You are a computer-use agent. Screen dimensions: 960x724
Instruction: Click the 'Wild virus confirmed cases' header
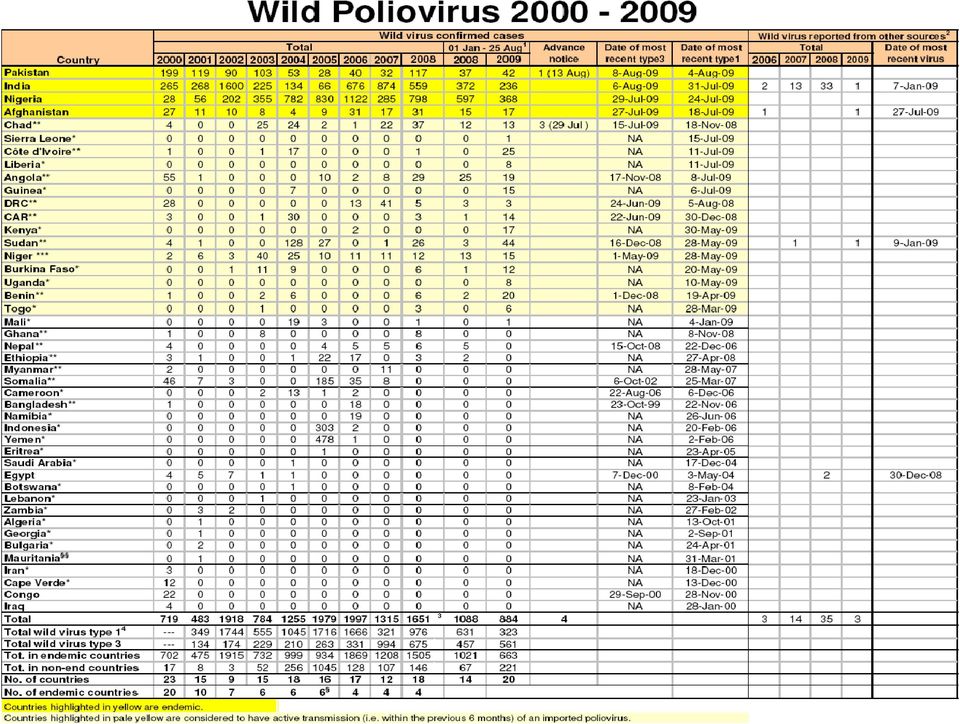coord(451,35)
